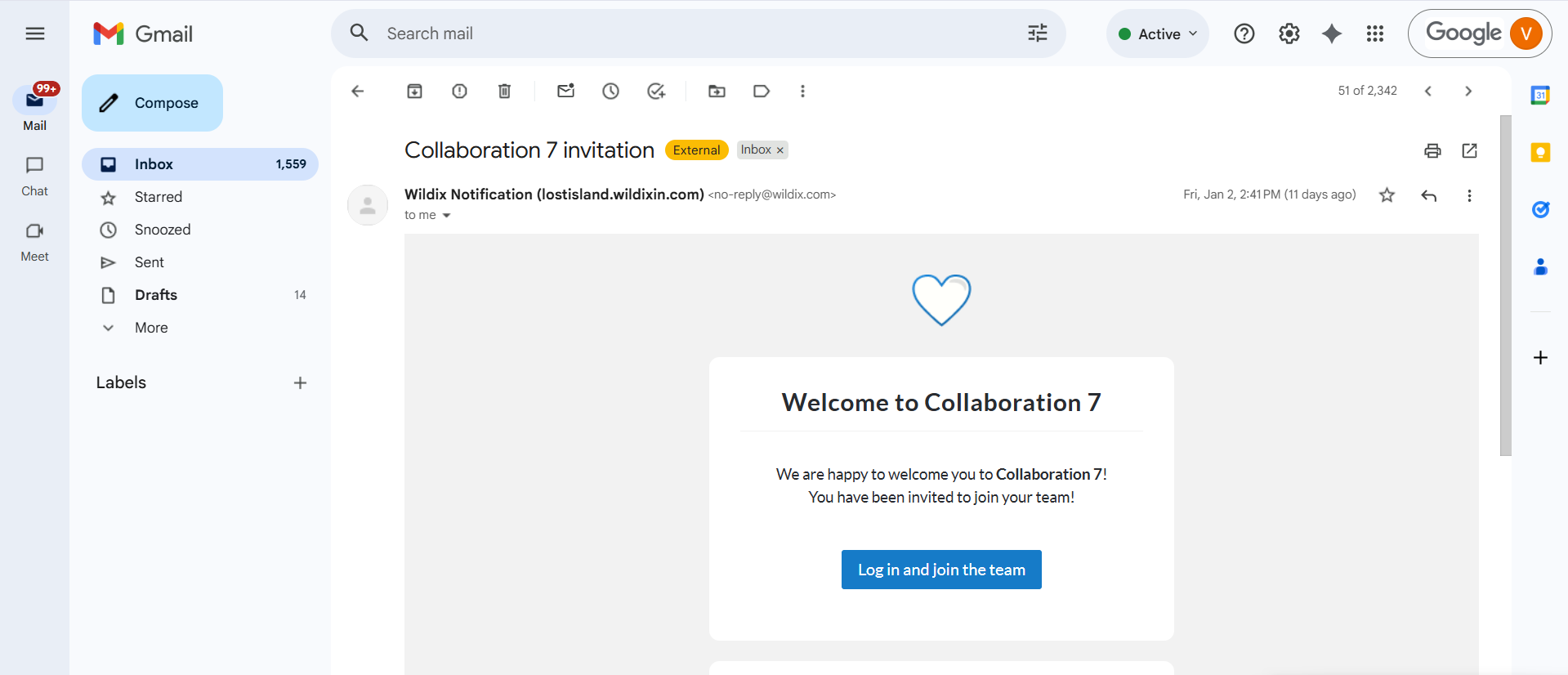Star this email

click(1387, 195)
